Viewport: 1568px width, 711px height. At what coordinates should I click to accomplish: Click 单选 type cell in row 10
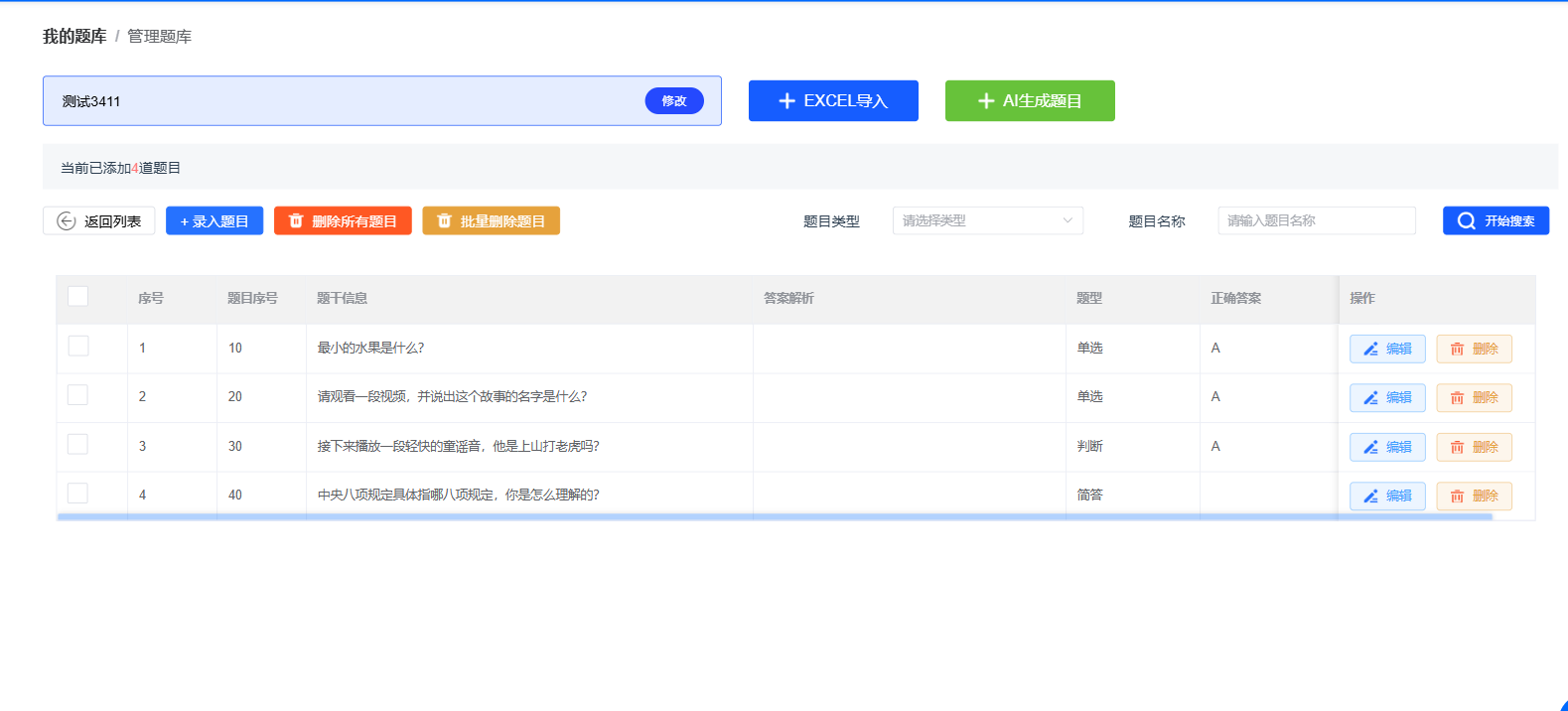point(1089,348)
